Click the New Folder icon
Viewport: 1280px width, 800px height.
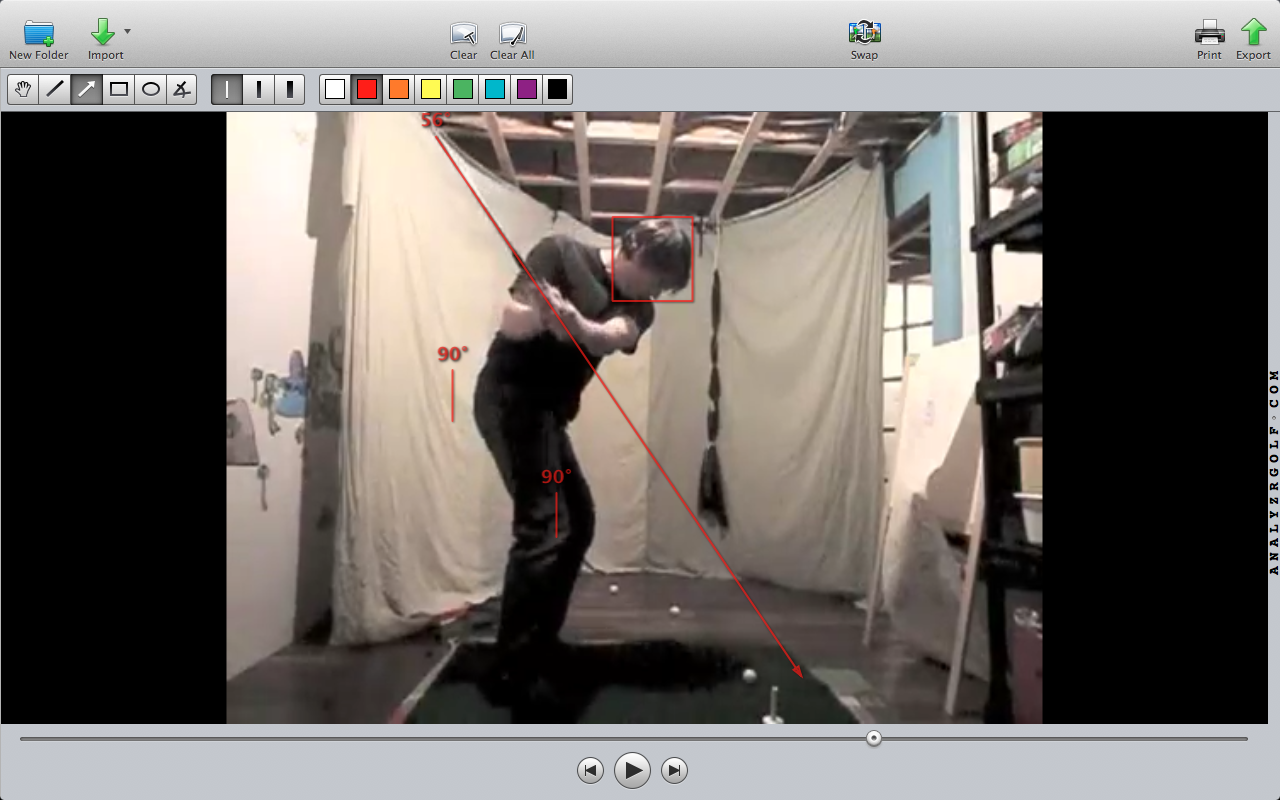point(39,33)
